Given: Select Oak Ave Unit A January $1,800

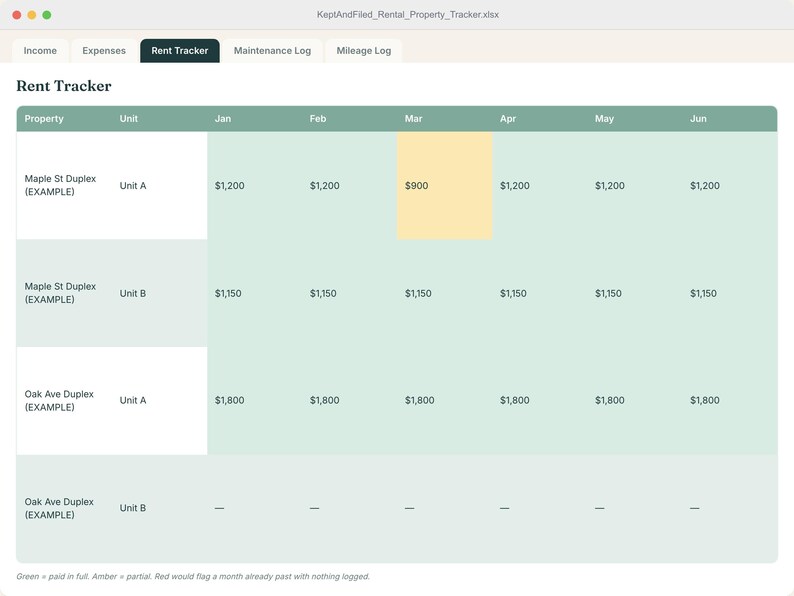Looking at the screenshot, I should pos(255,401).
